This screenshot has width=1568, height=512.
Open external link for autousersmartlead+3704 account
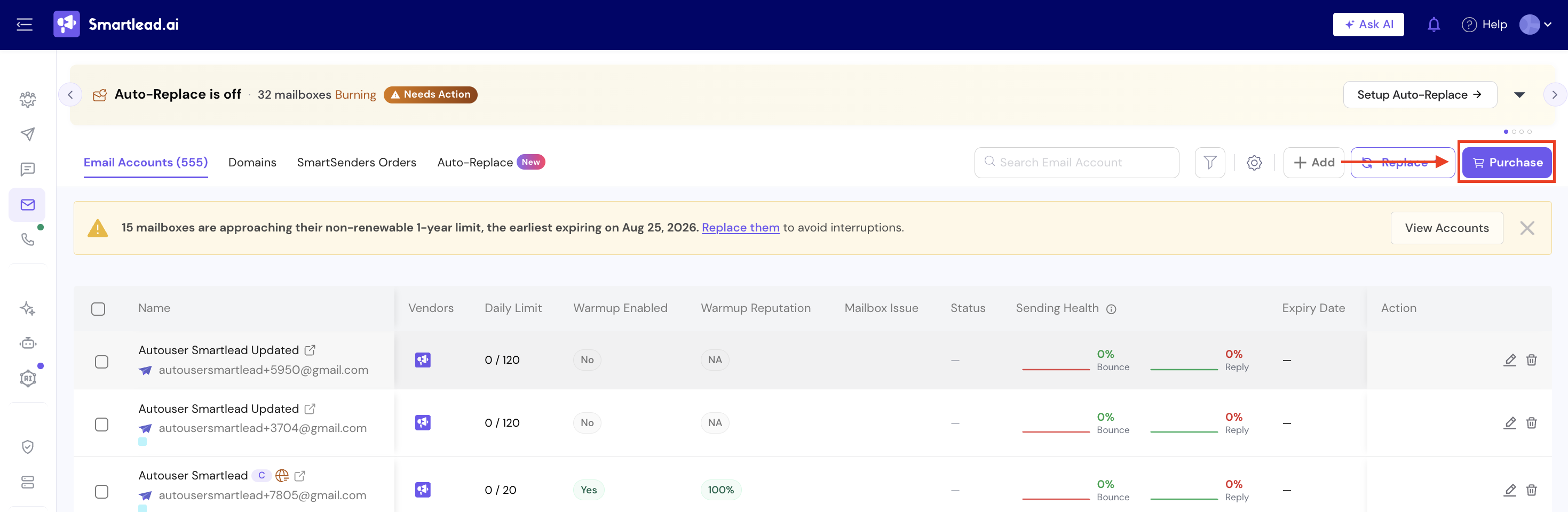click(x=310, y=409)
